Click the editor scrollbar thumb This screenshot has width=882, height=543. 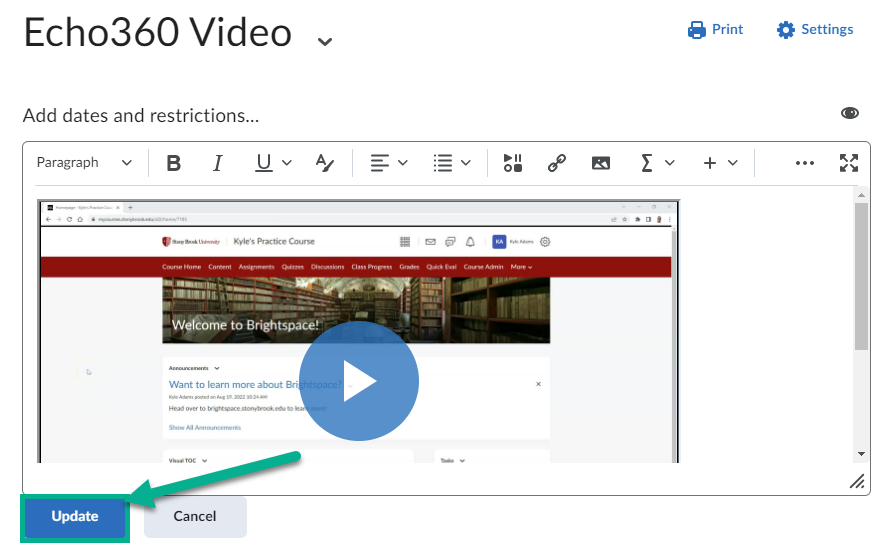click(x=861, y=276)
